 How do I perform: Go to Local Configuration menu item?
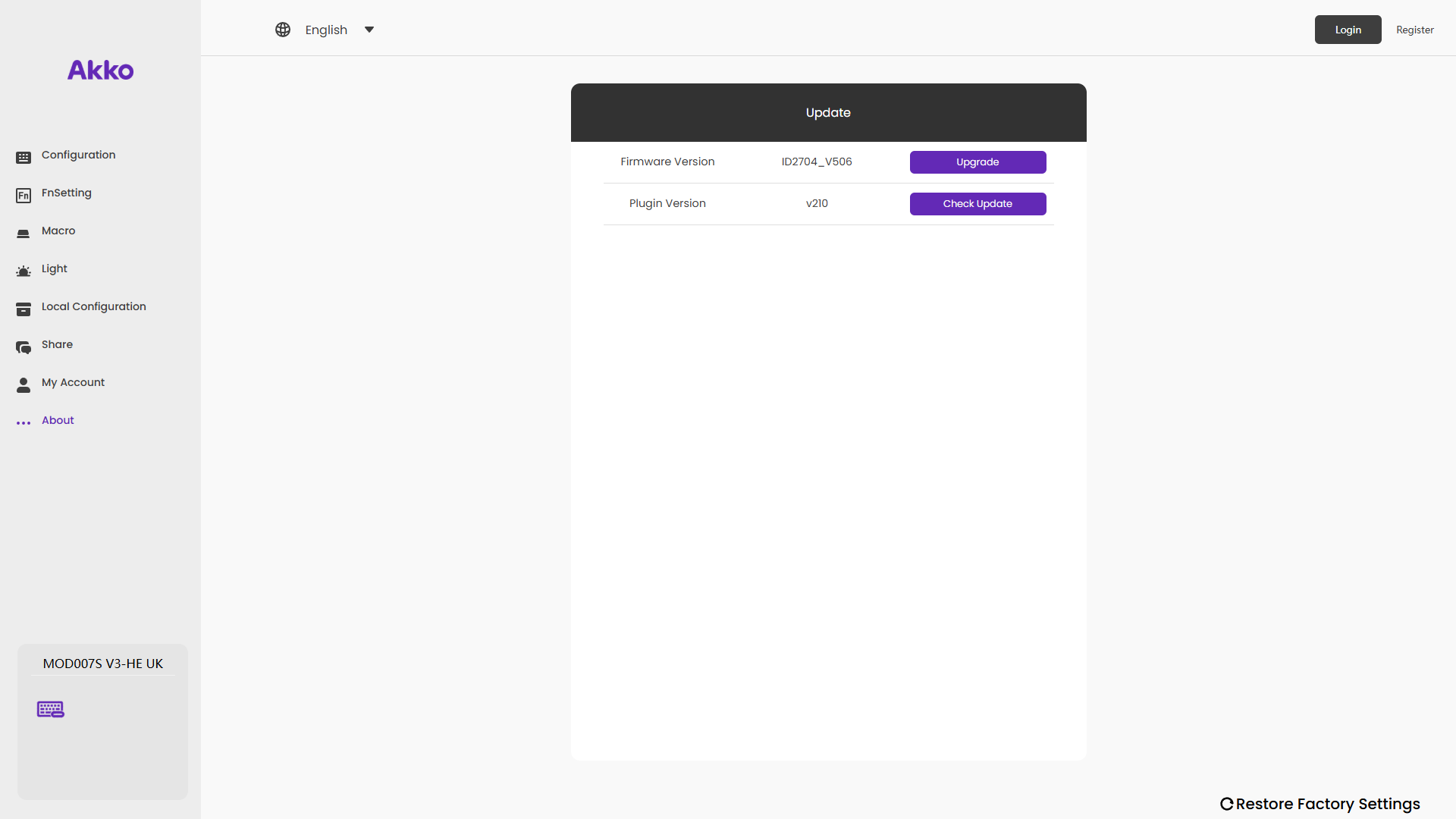coord(94,306)
